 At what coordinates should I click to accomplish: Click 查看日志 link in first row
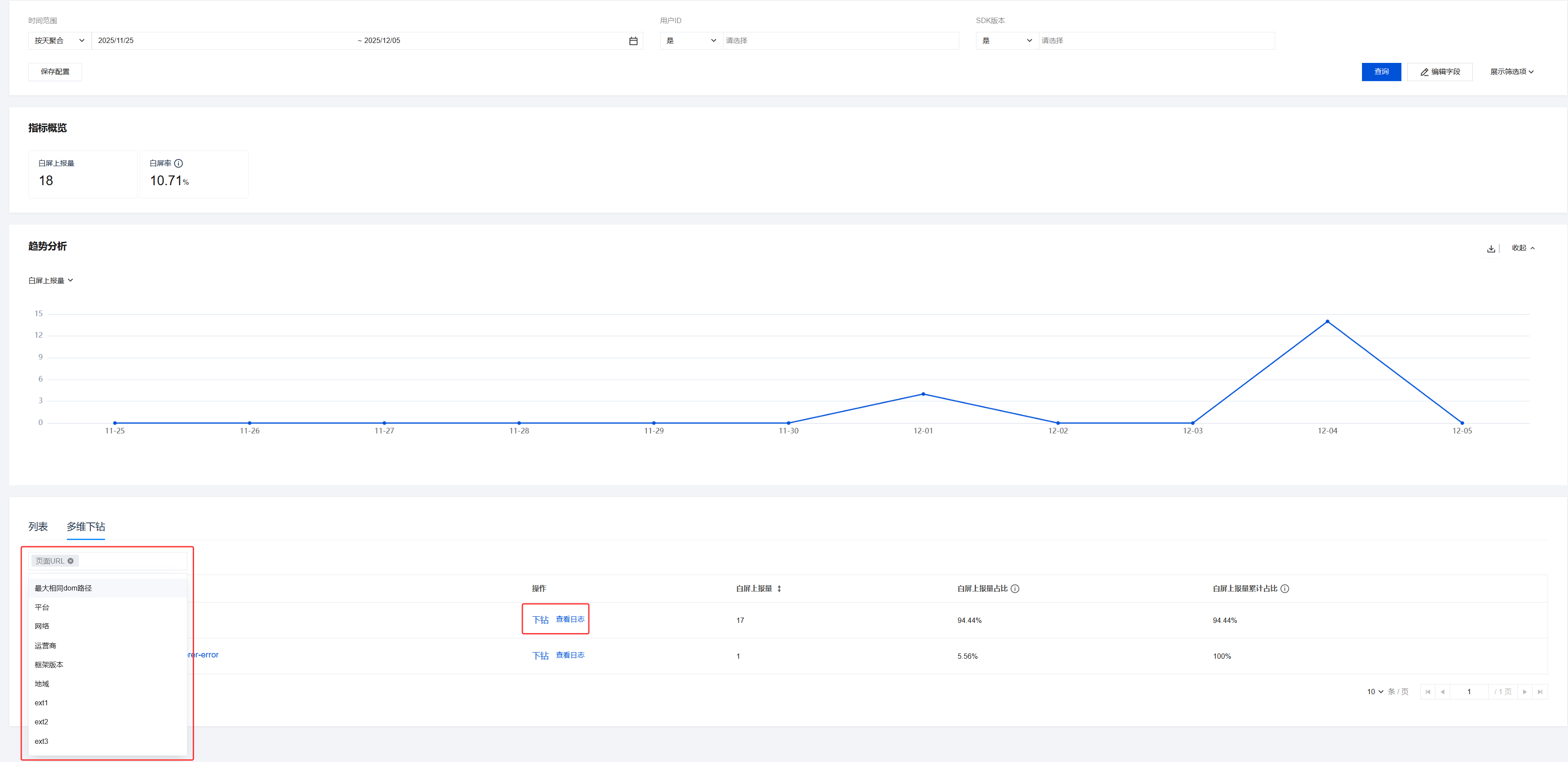(x=570, y=620)
